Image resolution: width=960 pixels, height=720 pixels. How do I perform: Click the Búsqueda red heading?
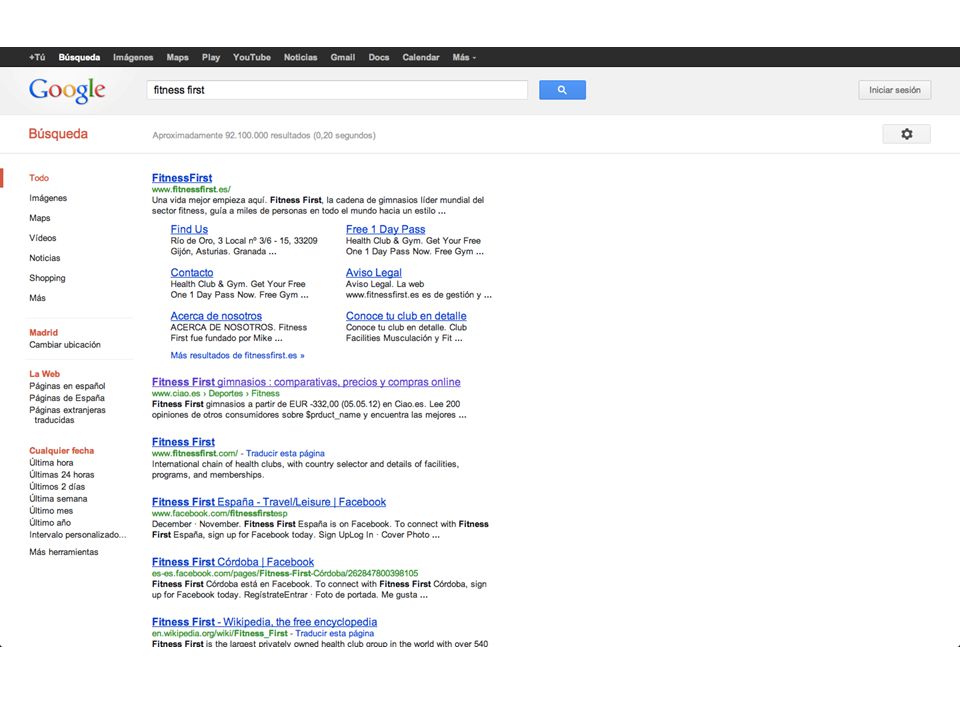[58, 134]
